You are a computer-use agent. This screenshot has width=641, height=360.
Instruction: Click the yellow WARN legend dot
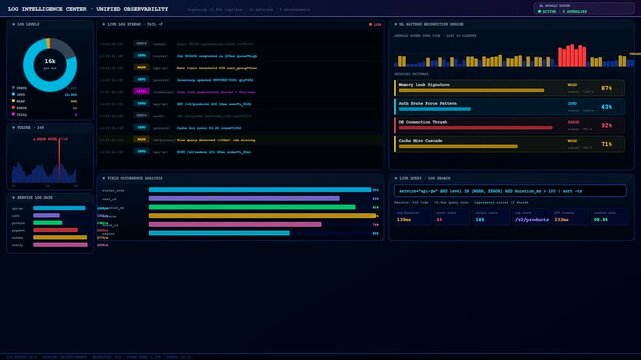(13, 101)
